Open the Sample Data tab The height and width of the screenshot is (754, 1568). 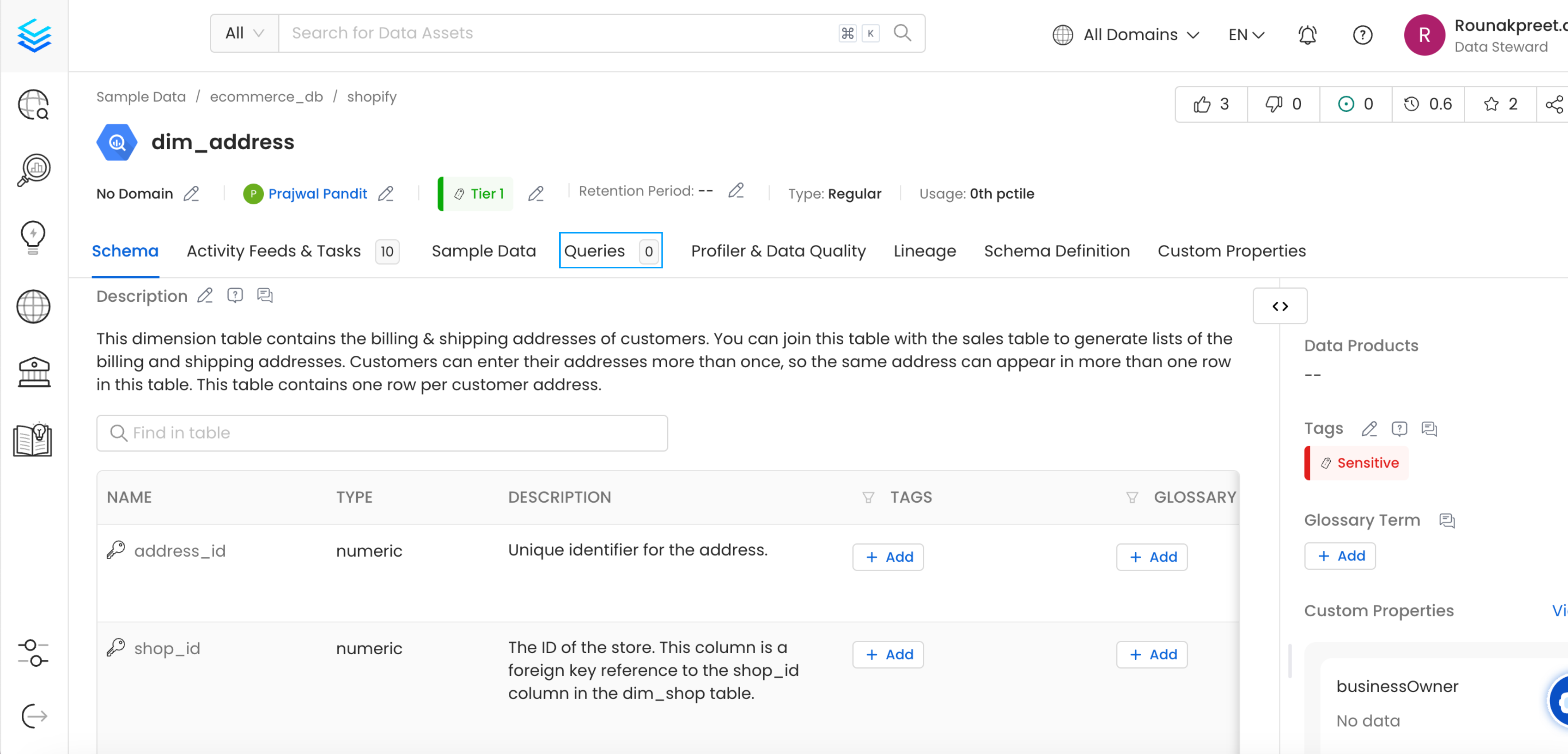pos(483,251)
